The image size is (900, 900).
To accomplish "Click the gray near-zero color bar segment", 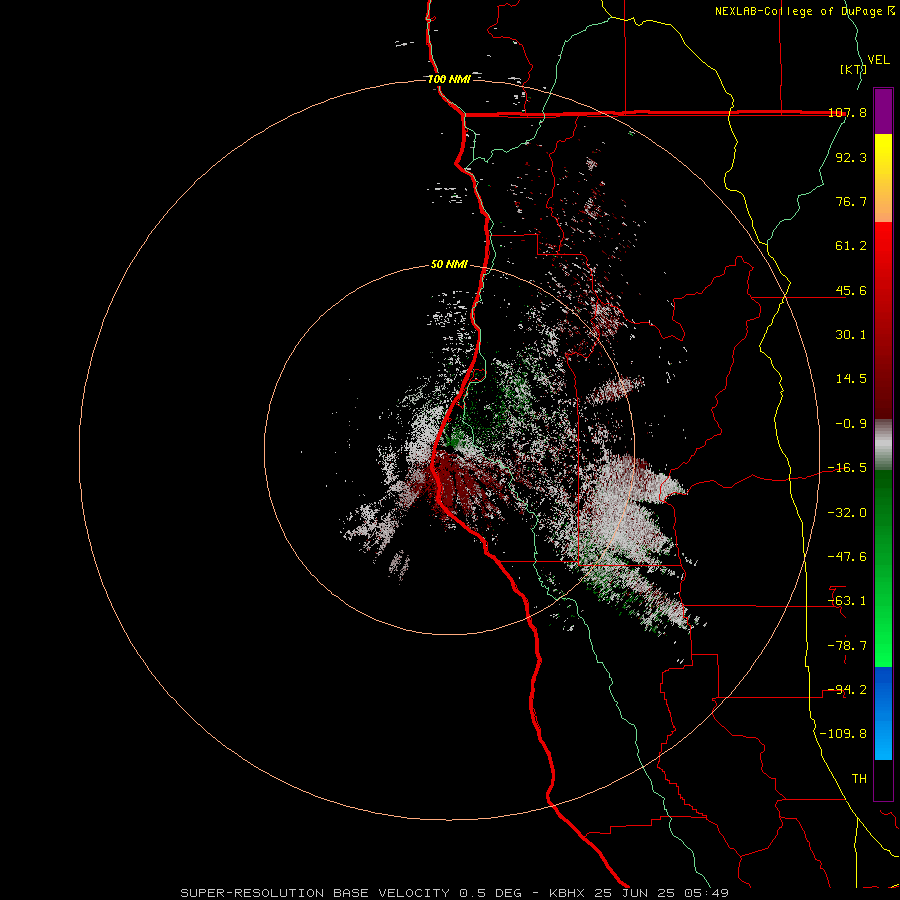I will [x=883, y=445].
